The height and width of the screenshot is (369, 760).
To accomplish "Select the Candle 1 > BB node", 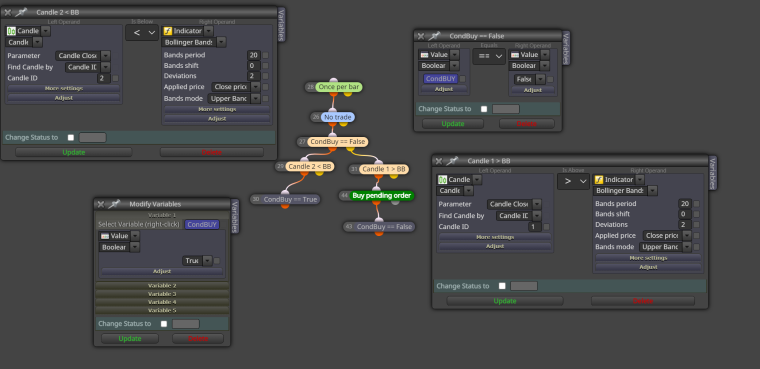I will [384, 169].
